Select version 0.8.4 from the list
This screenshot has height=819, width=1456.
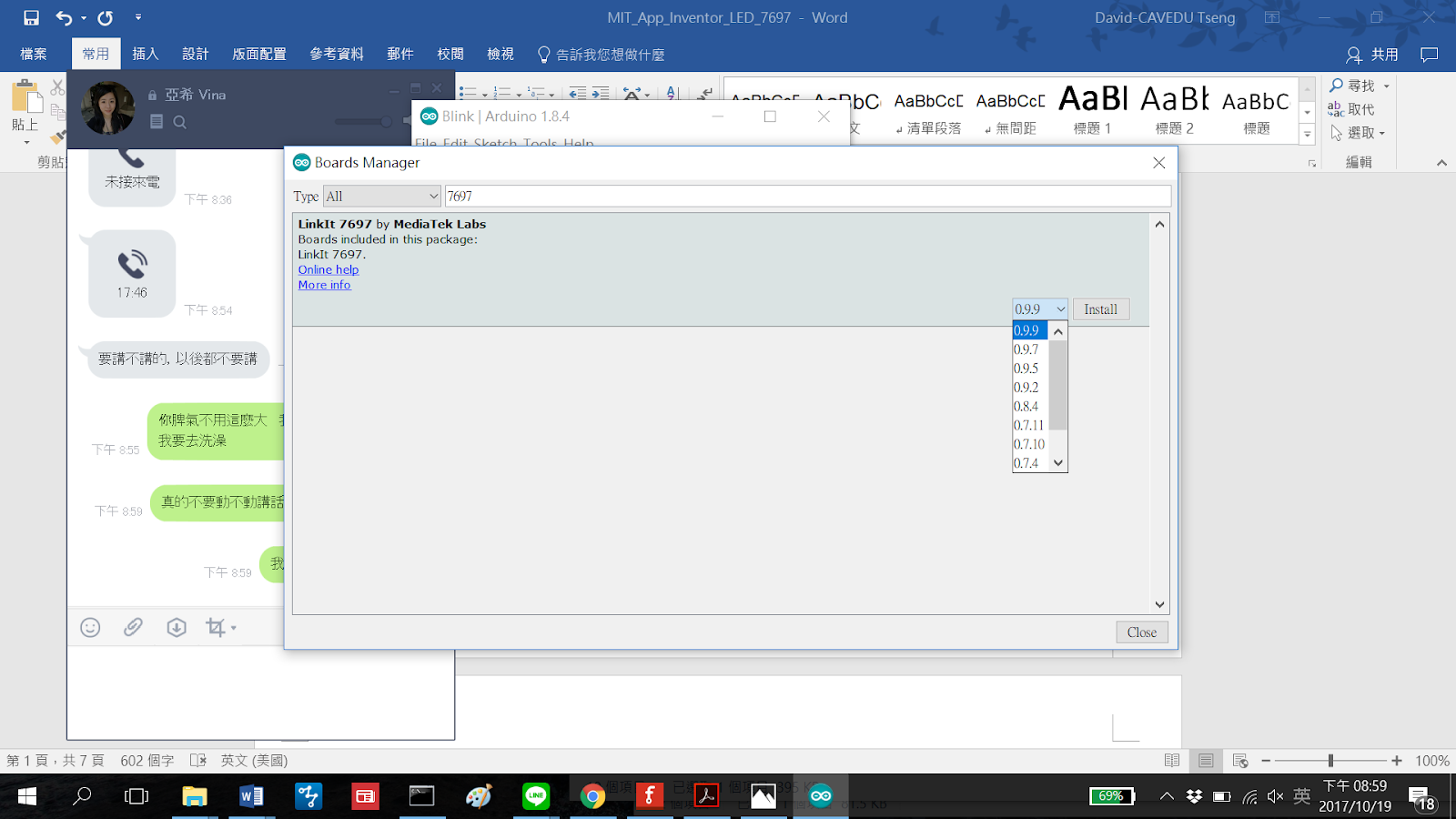pyautogui.click(x=1031, y=407)
